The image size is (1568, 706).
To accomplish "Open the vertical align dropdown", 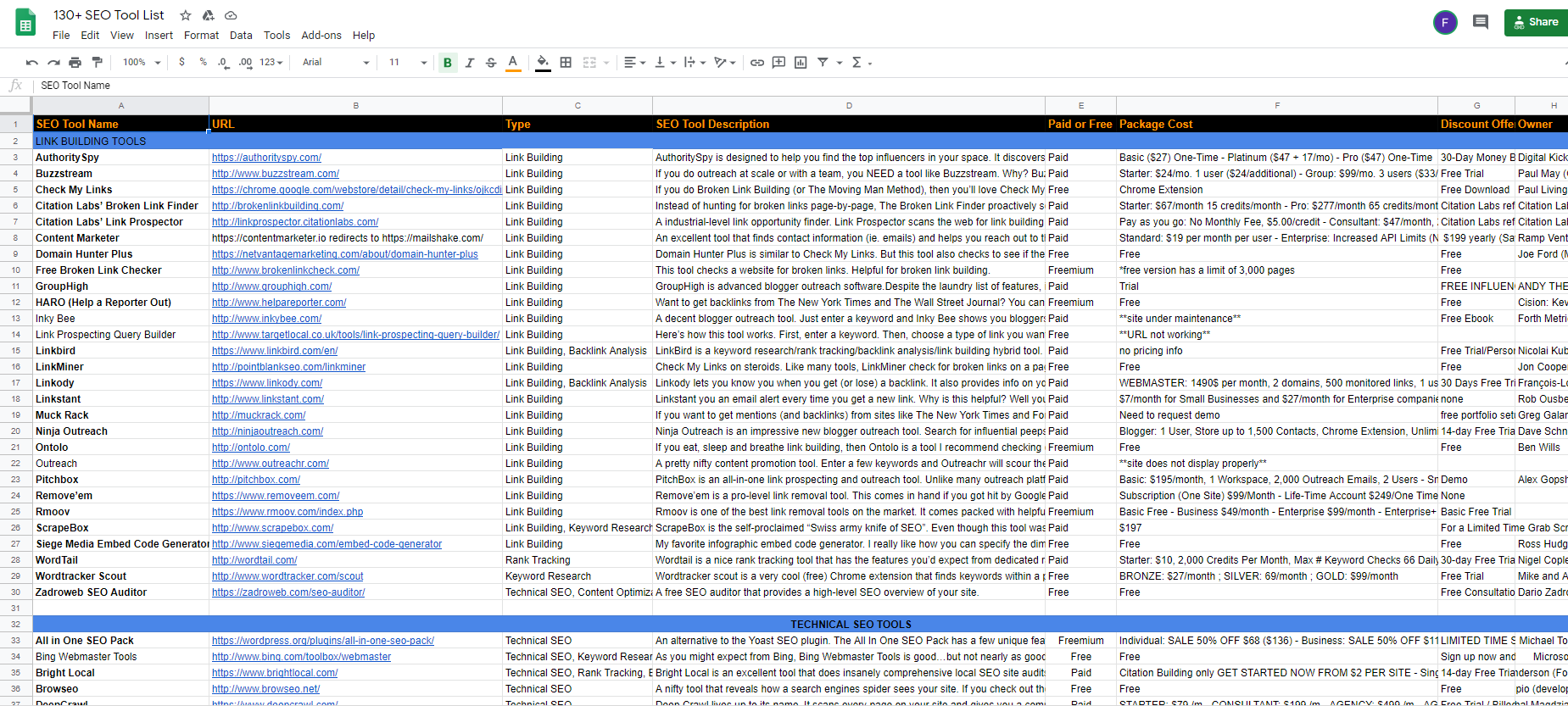I will click(665, 63).
